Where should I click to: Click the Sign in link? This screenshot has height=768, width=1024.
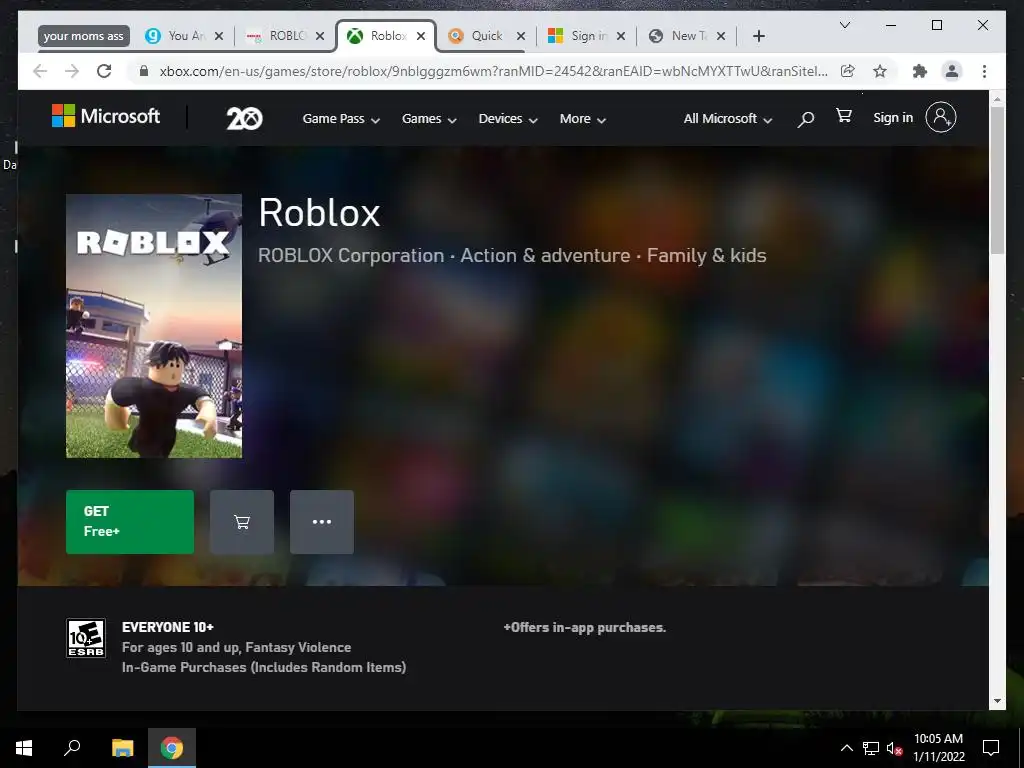pos(893,118)
